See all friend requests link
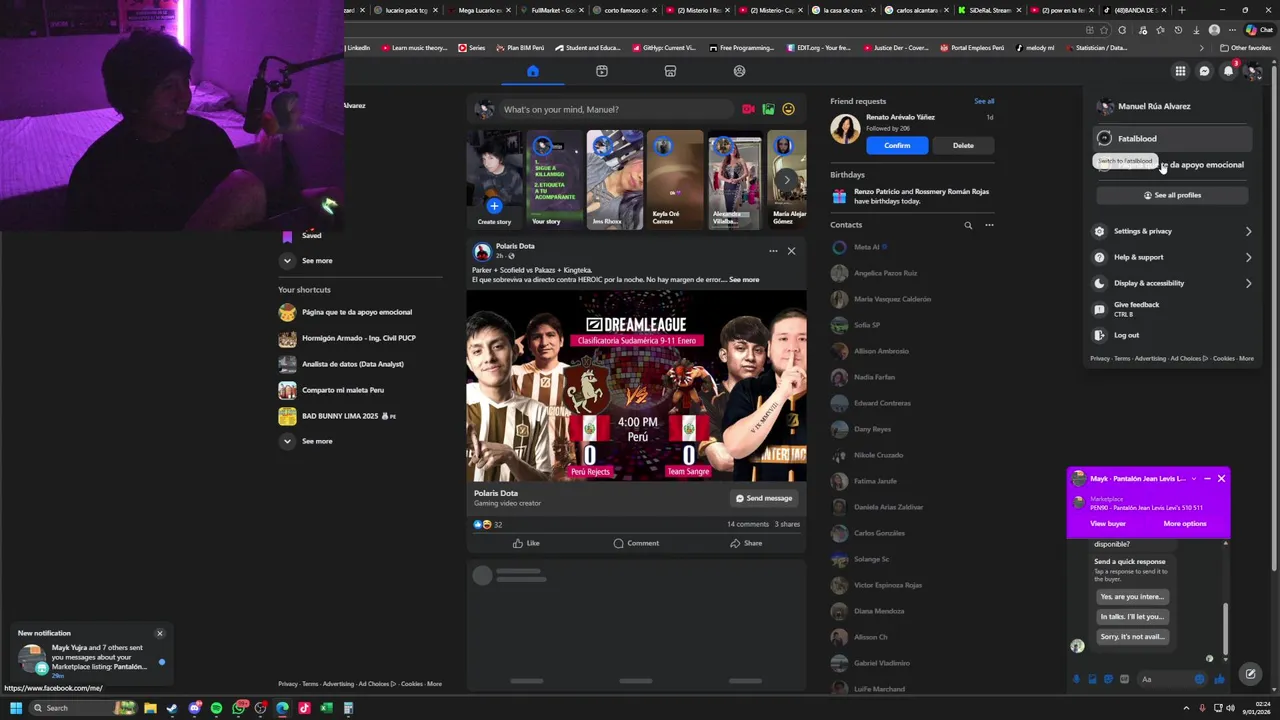Image resolution: width=1280 pixels, height=720 pixels. (x=984, y=101)
